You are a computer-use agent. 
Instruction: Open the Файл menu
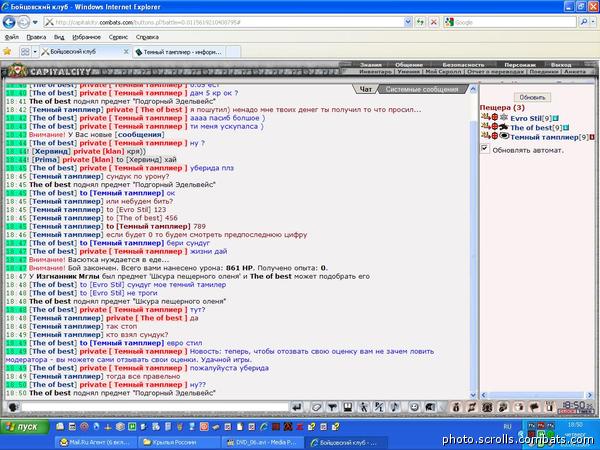[x=11, y=37]
